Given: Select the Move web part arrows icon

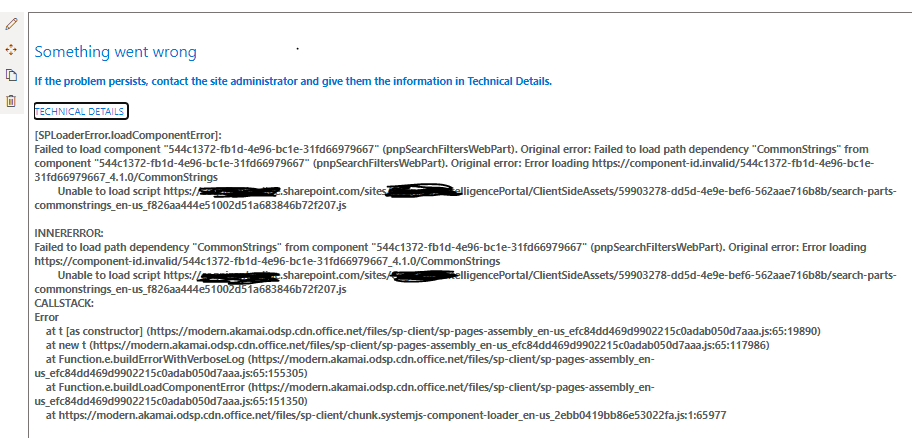Looking at the screenshot, I should 11,49.
